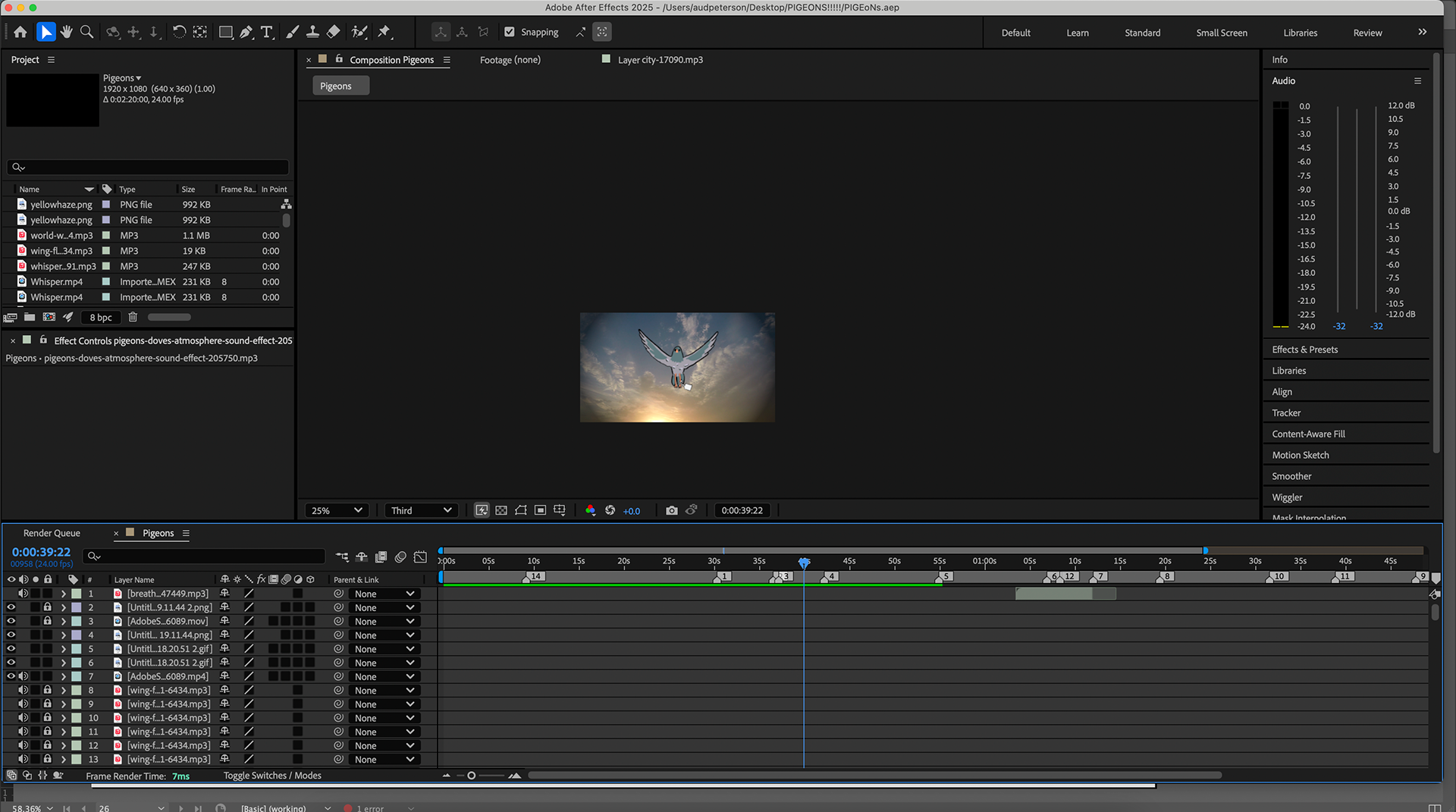1456x812 pixels.
Task: Open the Show Channel color icon
Action: [x=590, y=510]
